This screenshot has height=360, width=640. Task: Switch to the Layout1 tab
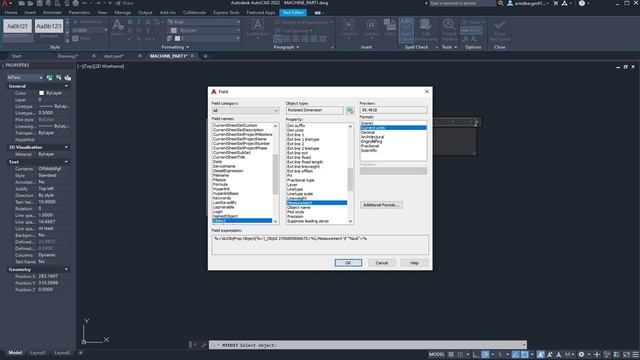click(x=38, y=353)
